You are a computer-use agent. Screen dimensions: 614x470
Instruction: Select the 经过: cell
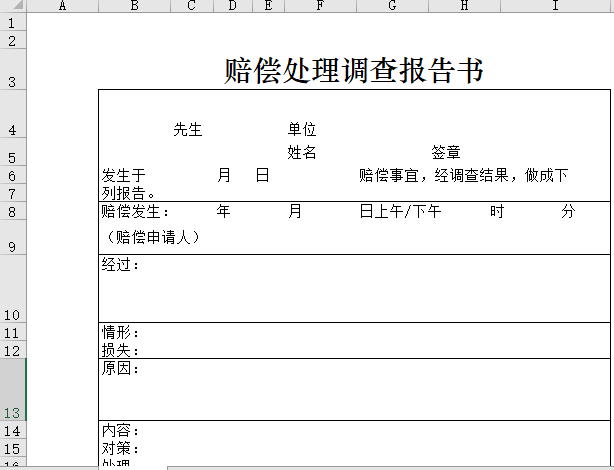coord(121,266)
